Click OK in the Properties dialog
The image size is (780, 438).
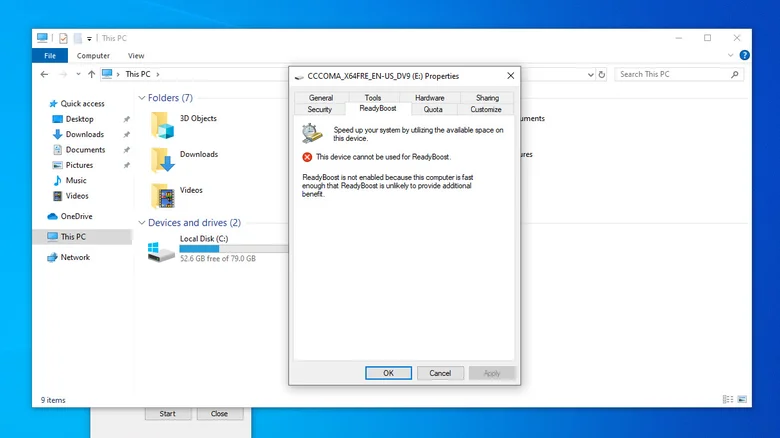pos(389,373)
